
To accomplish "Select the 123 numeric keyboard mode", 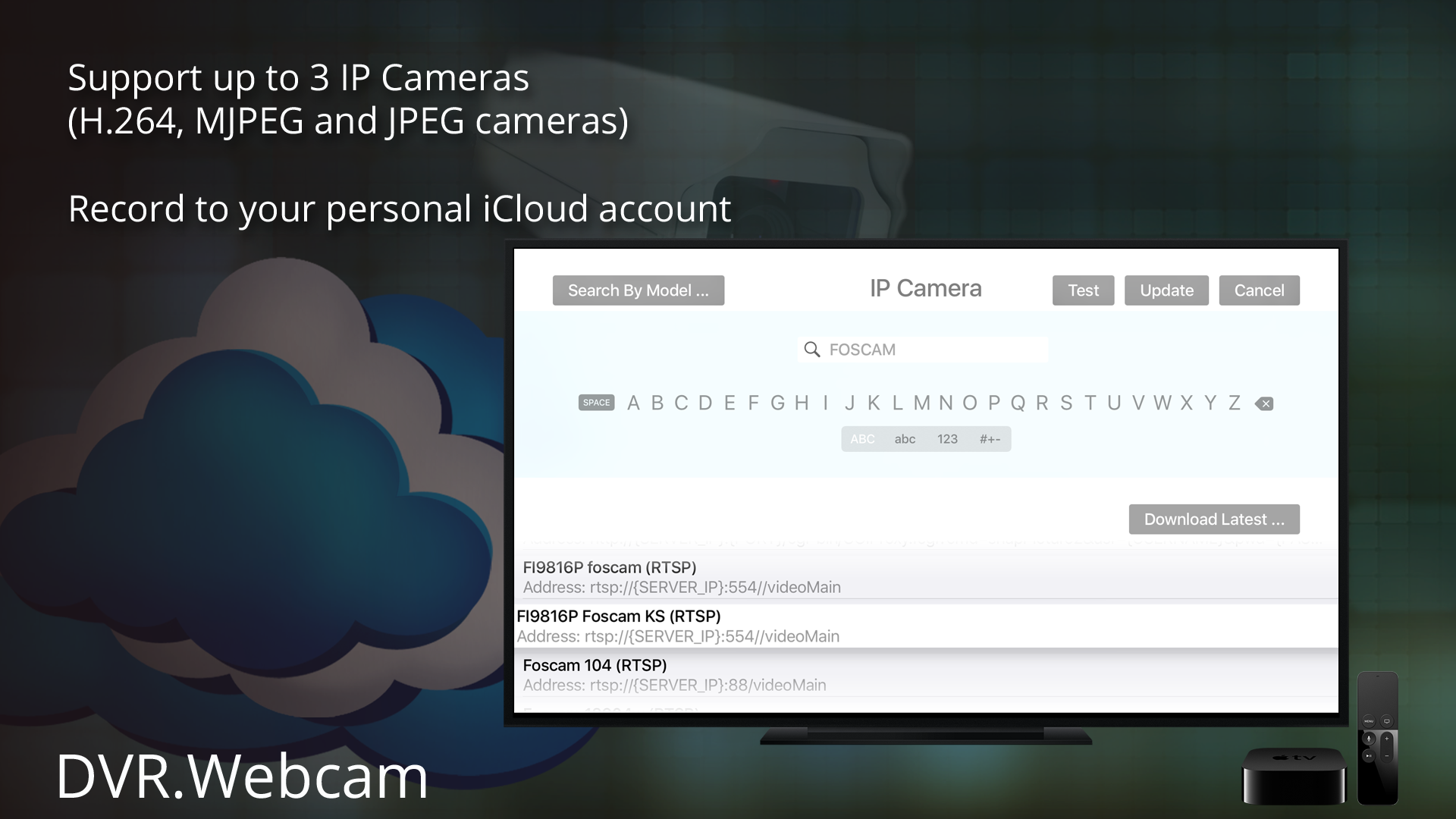I will (947, 439).
